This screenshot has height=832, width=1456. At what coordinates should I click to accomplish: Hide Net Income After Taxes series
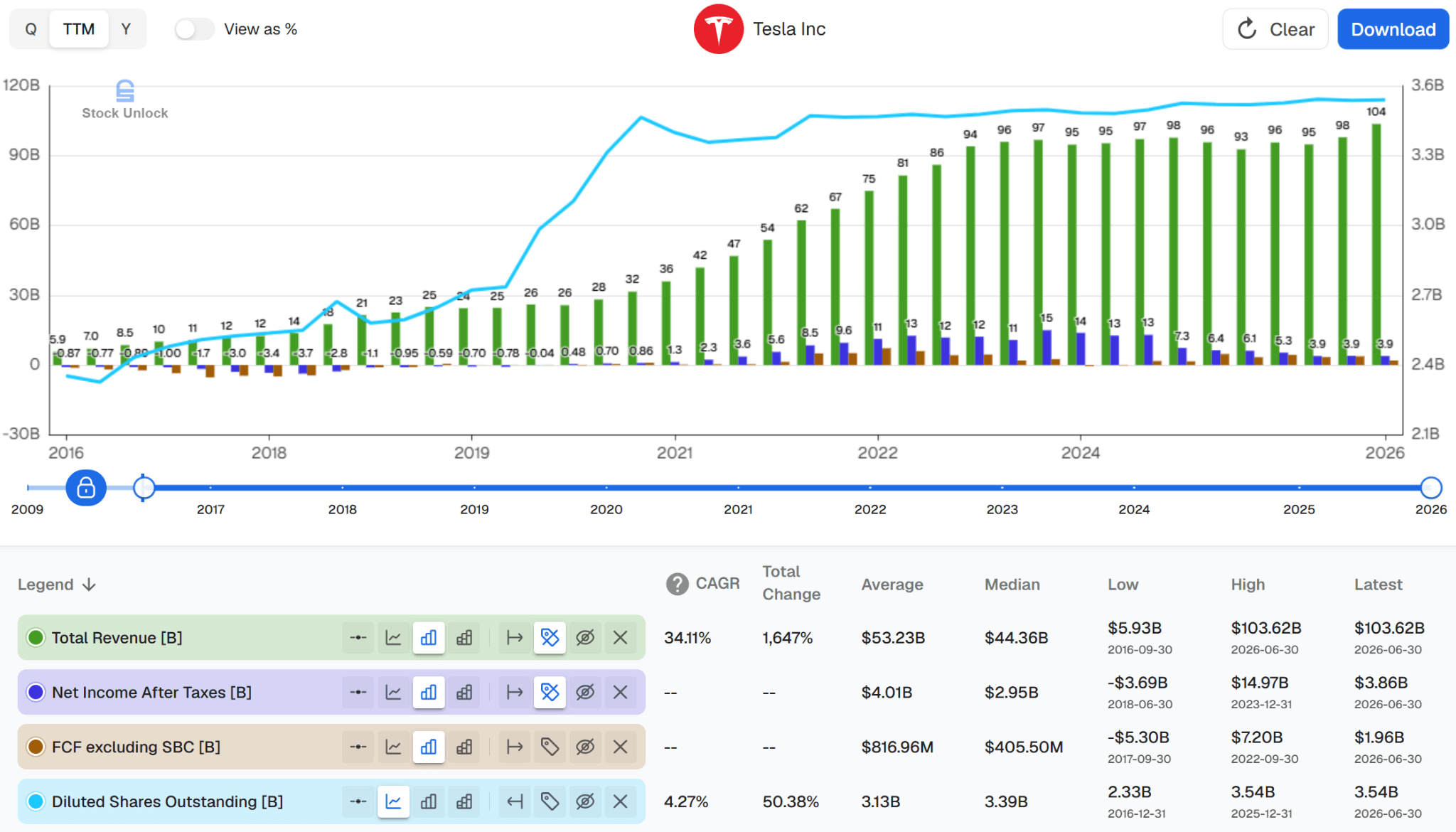tap(585, 692)
